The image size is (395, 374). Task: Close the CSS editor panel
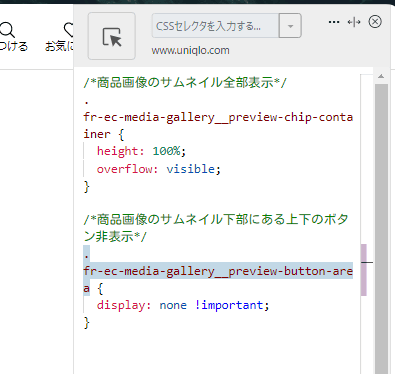coord(375,22)
